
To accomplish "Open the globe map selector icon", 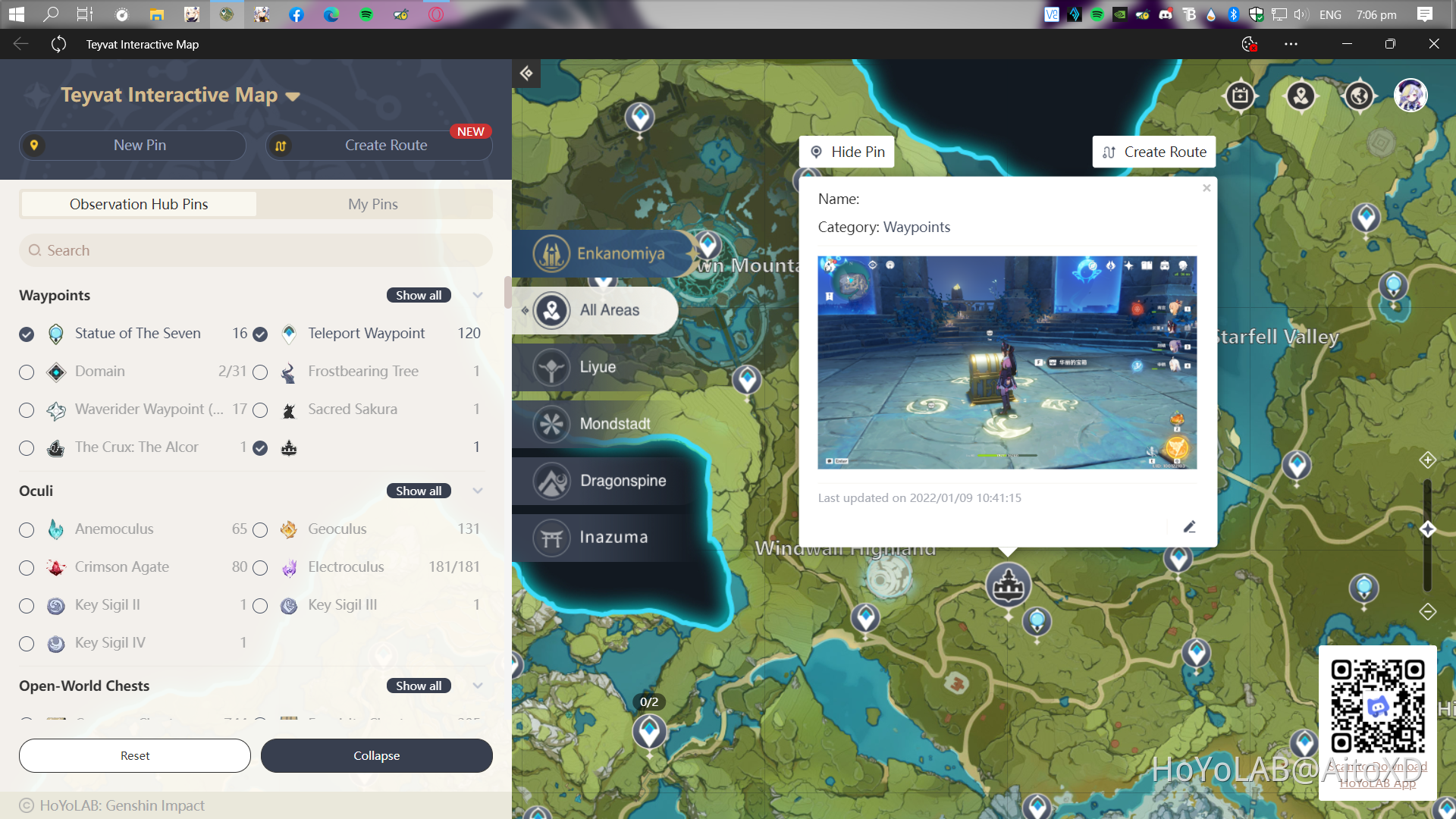I will click(x=1357, y=96).
